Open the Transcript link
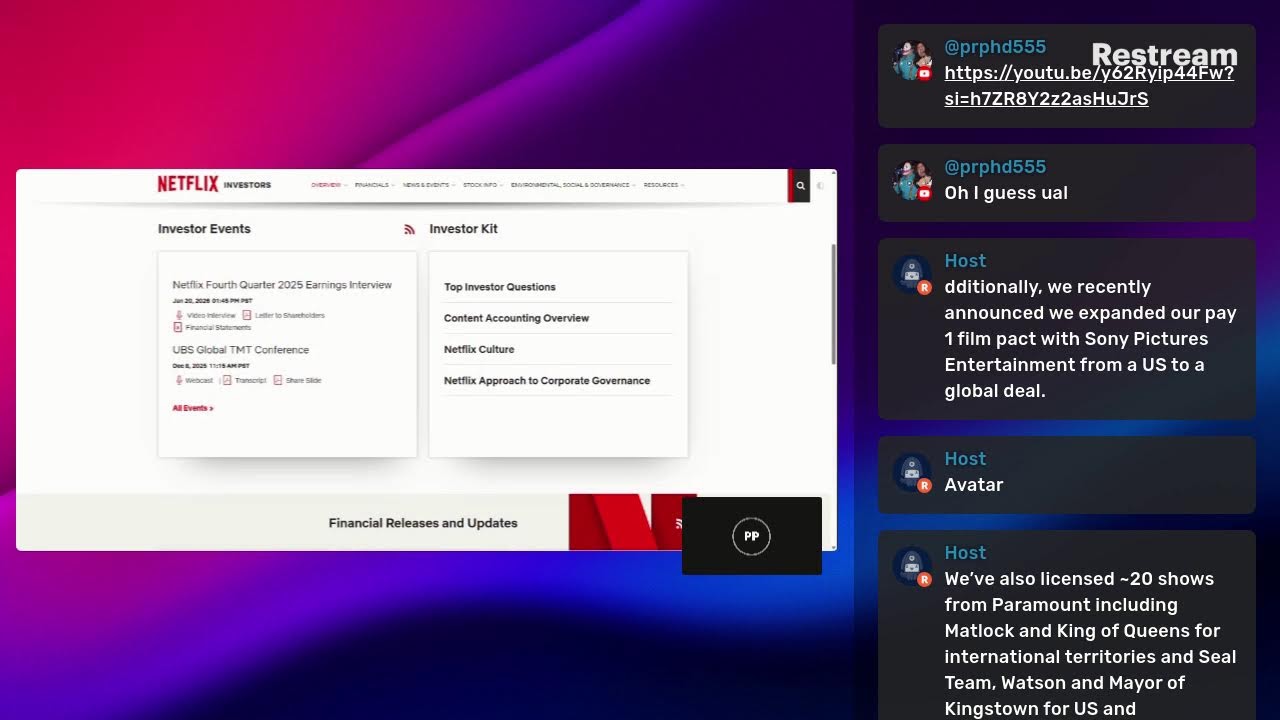 coord(251,380)
